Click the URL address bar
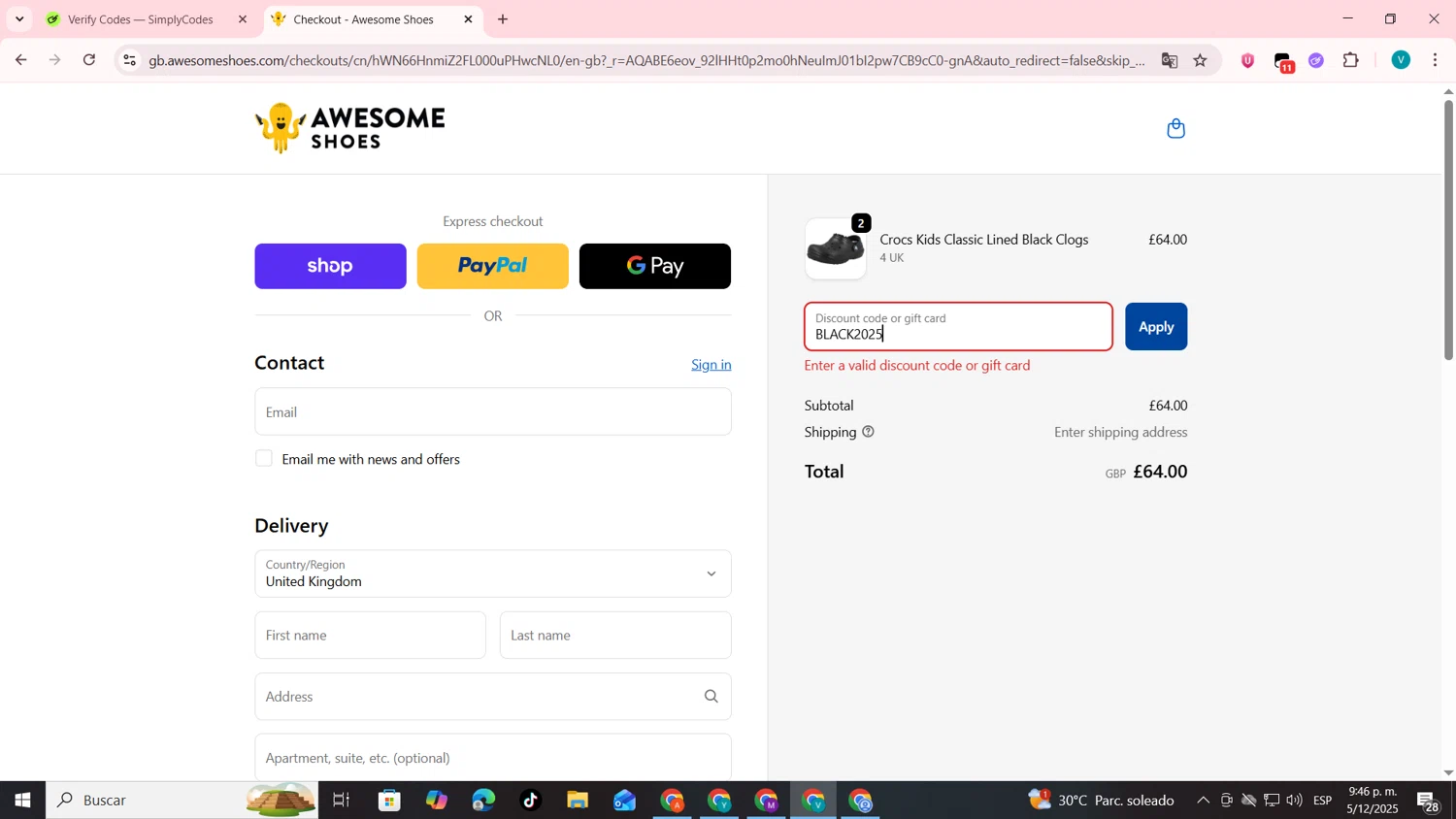This screenshot has height=819, width=1456. click(646, 60)
